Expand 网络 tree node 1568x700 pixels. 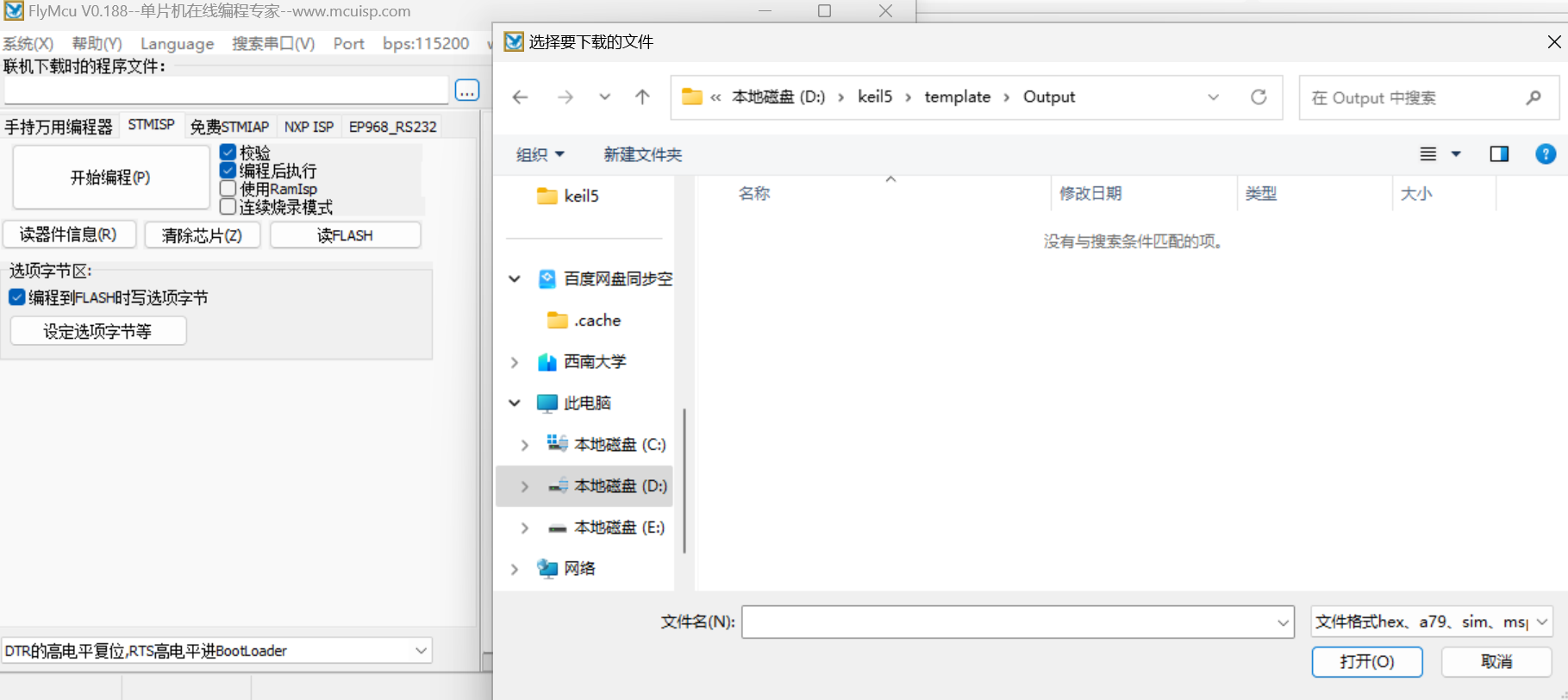click(x=515, y=569)
